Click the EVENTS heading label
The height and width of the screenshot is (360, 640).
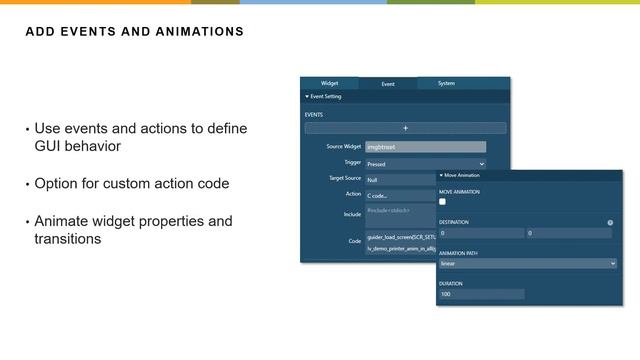point(314,115)
